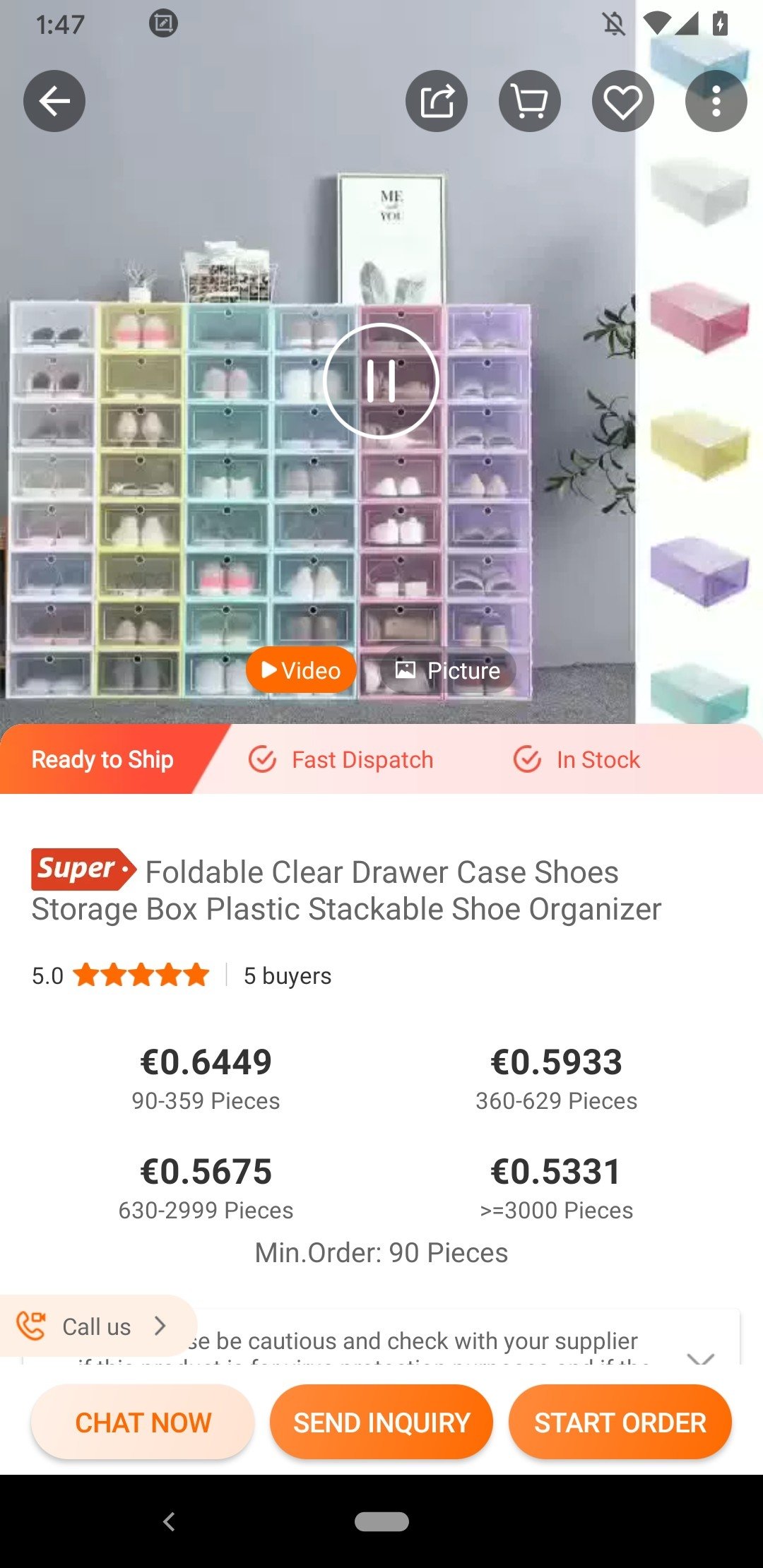763x1568 pixels.
Task: Select the purple storage box color
Action: (x=699, y=571)
